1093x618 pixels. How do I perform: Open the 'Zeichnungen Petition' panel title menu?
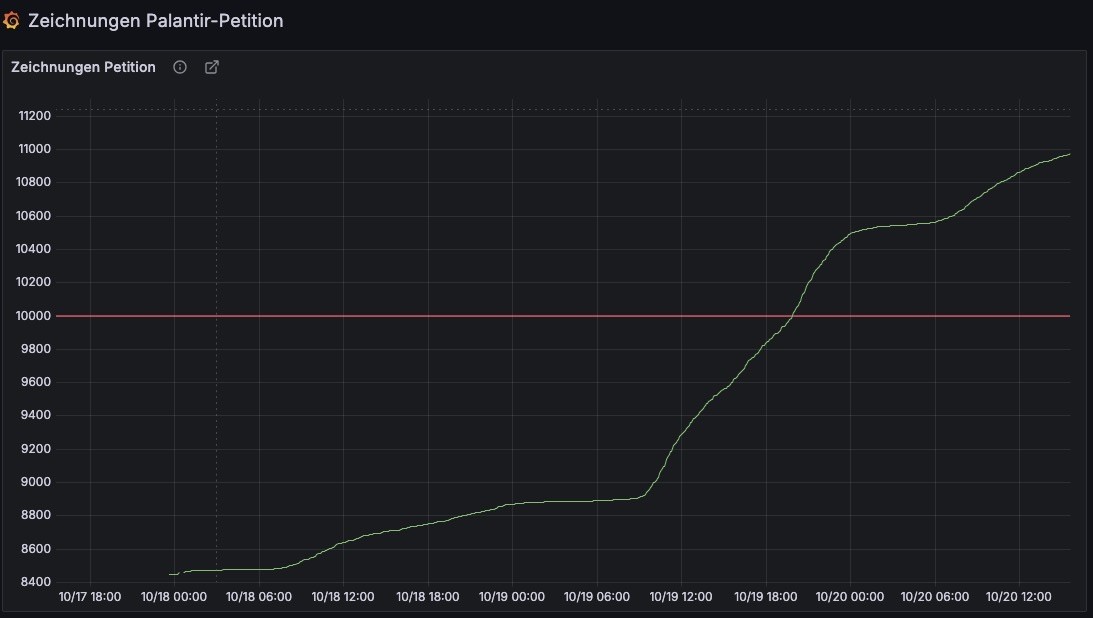click(83, 67)
